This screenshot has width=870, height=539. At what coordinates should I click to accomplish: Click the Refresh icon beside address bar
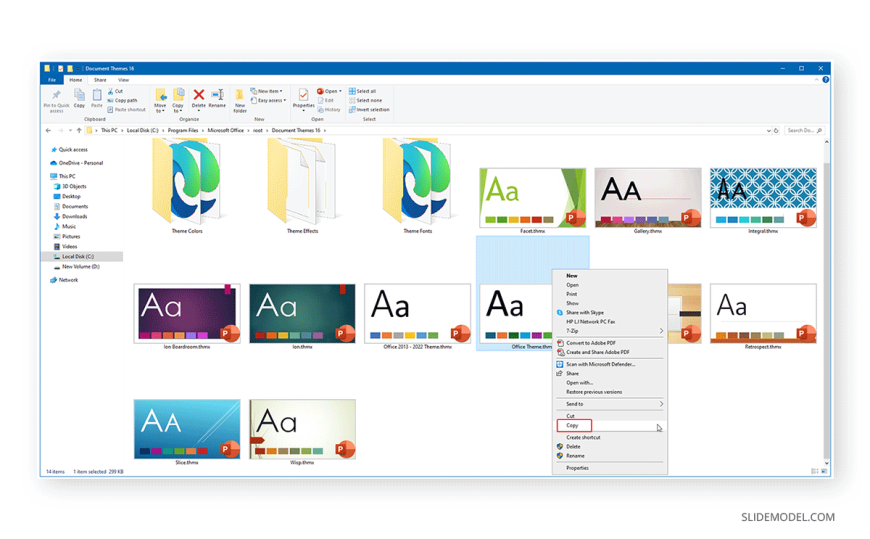tap(776, 130)
